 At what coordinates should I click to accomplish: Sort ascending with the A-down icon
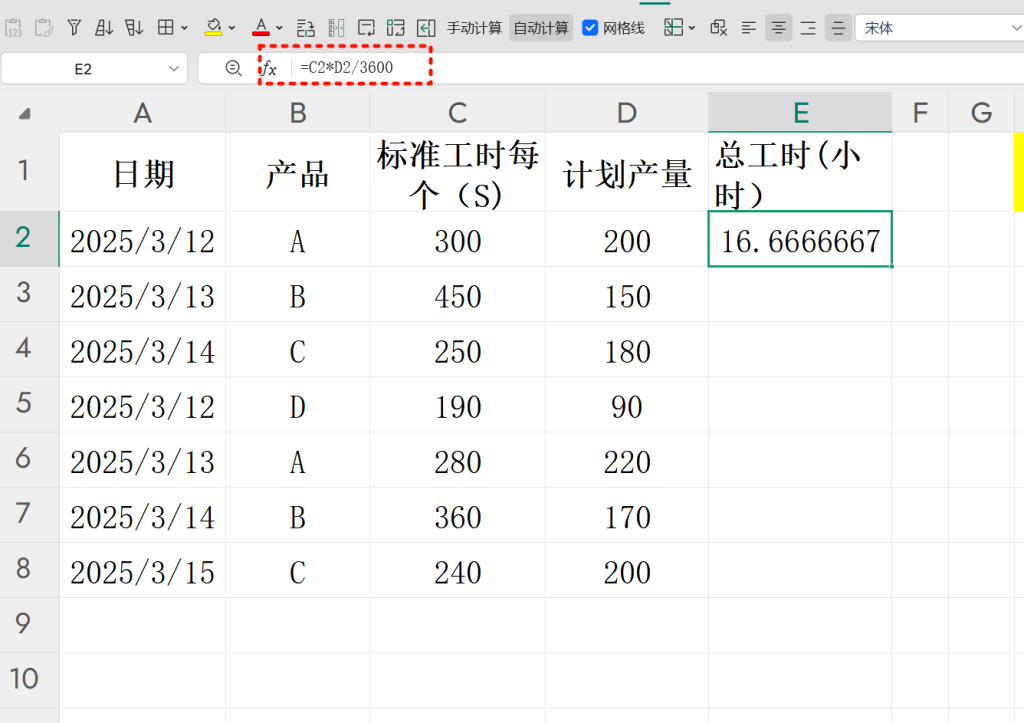click(x=104, y=27)
